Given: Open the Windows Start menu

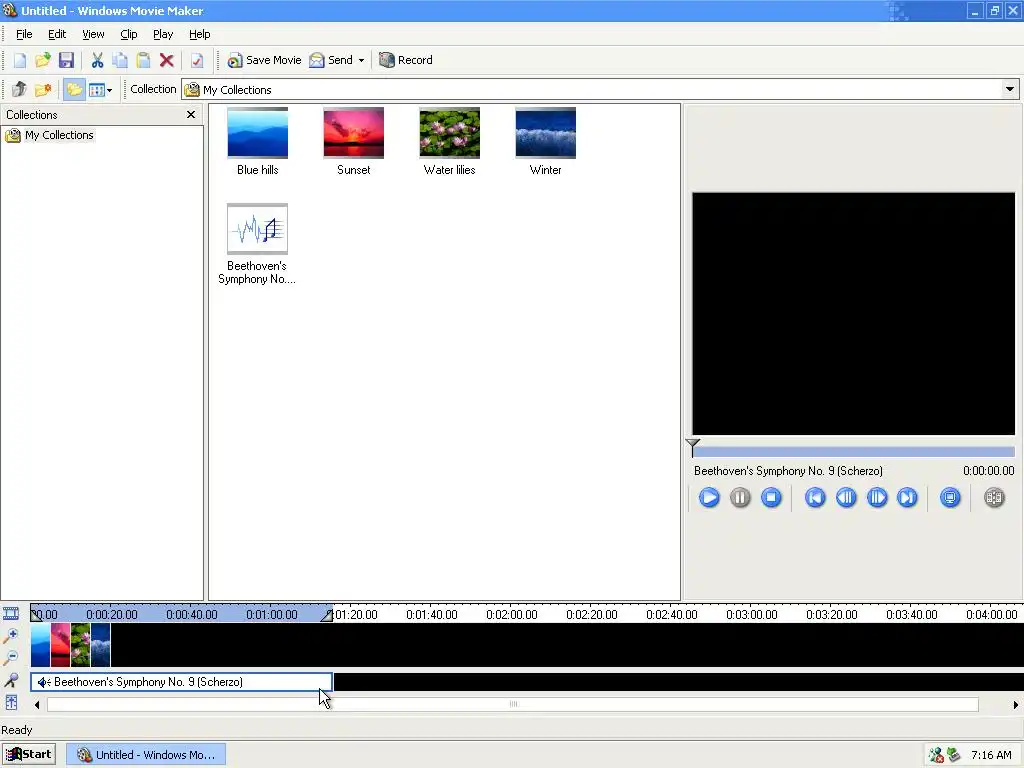Looking at the screenshot, I should coord(29,754).
